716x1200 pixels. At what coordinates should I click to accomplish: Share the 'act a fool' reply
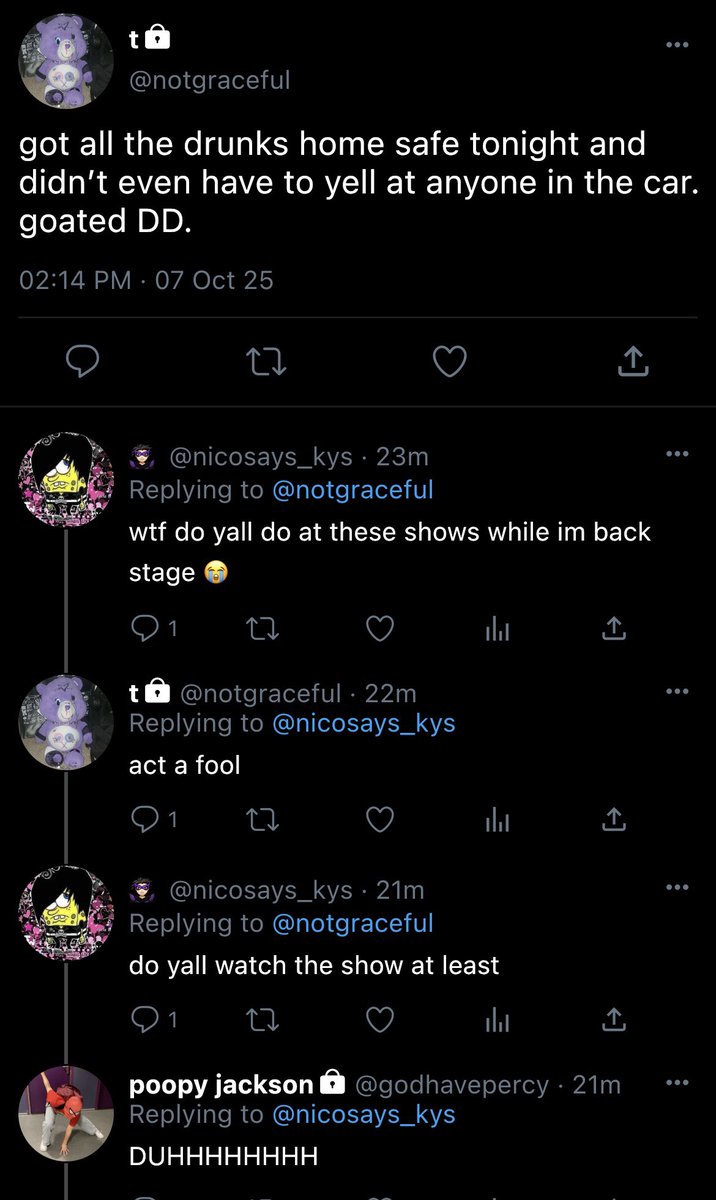point(615,820)
